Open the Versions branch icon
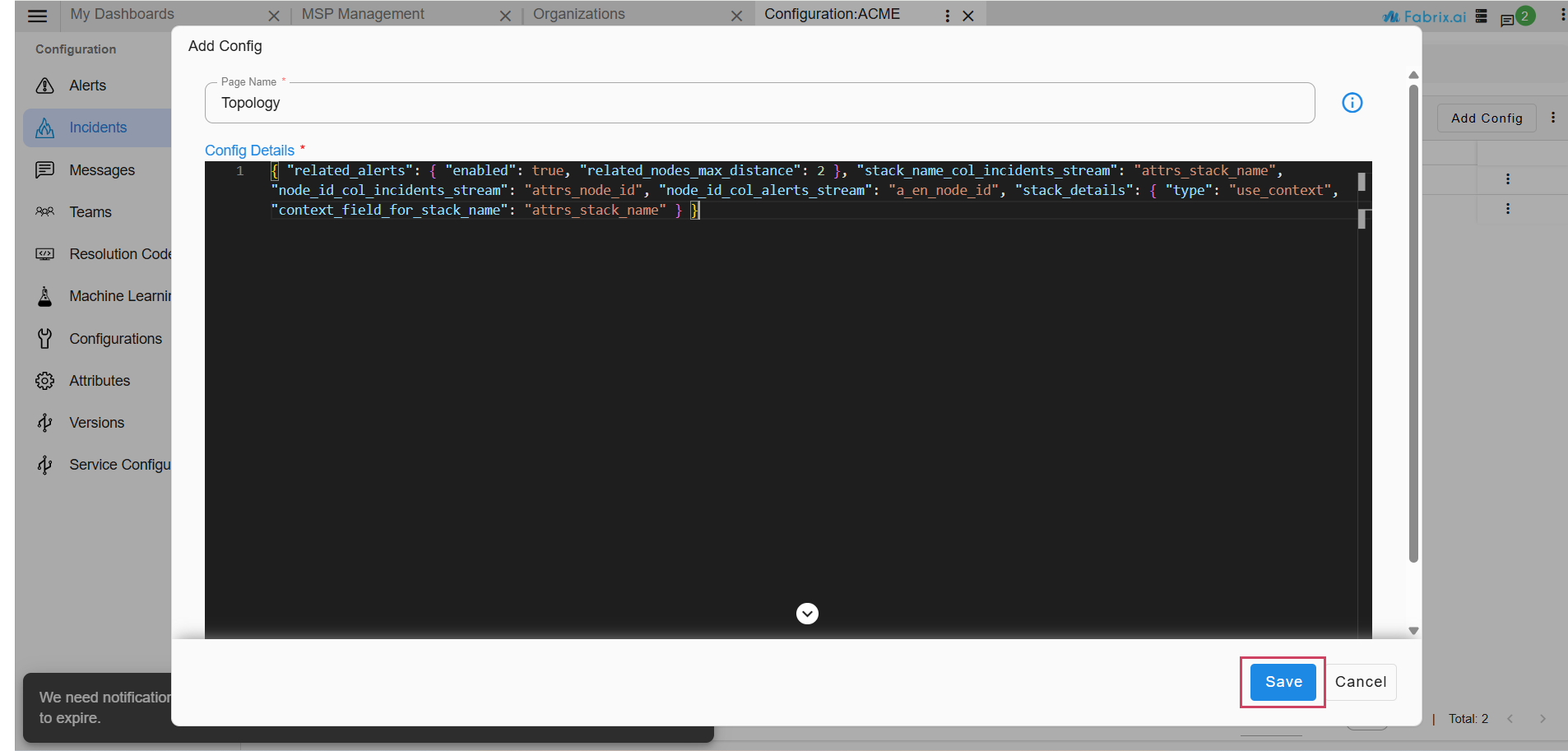The width and height of the screenshot is (1568, 751). click(x=45, y=422)
